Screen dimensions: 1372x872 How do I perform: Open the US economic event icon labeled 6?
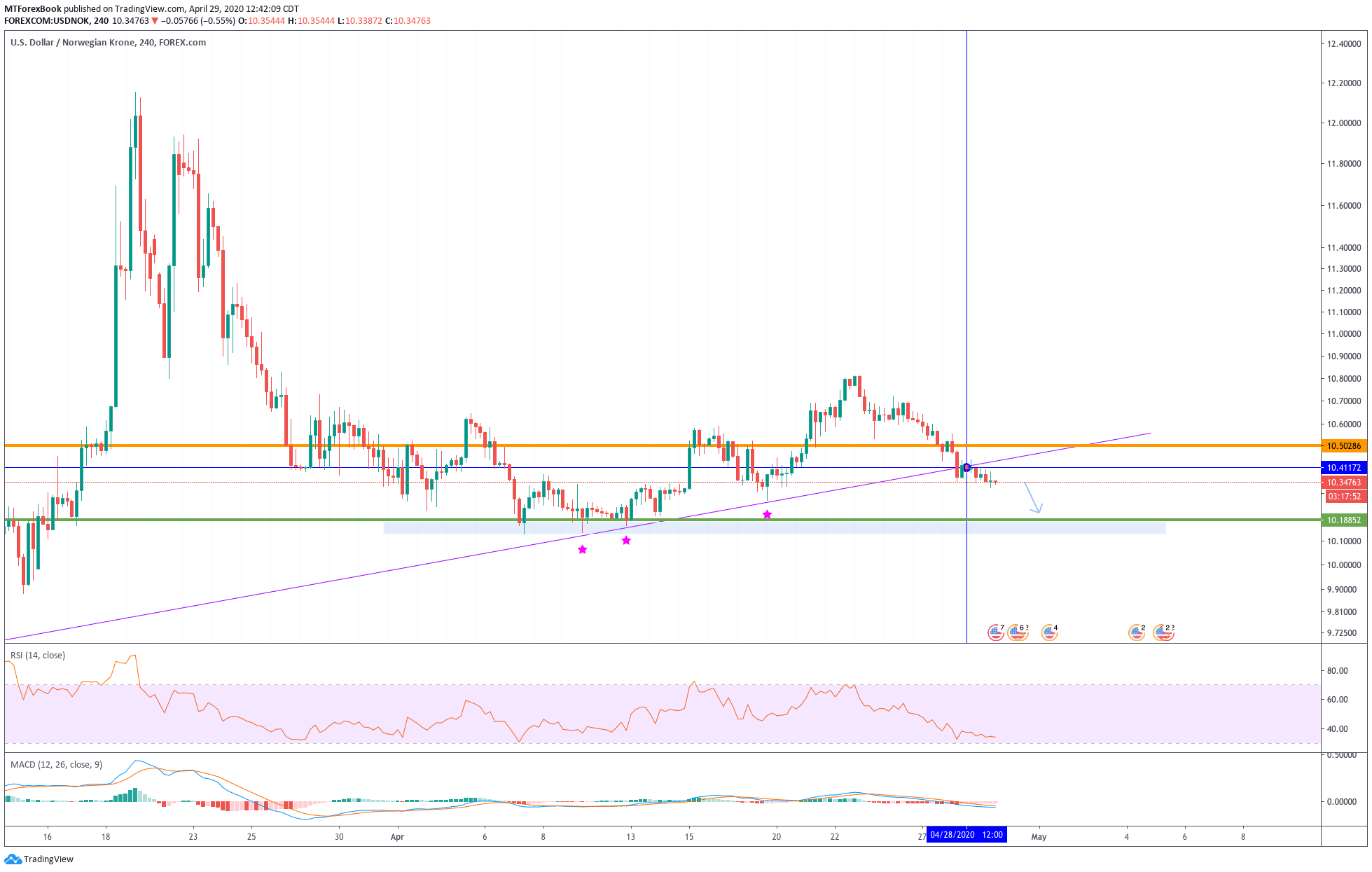(x=1017, y=633)
